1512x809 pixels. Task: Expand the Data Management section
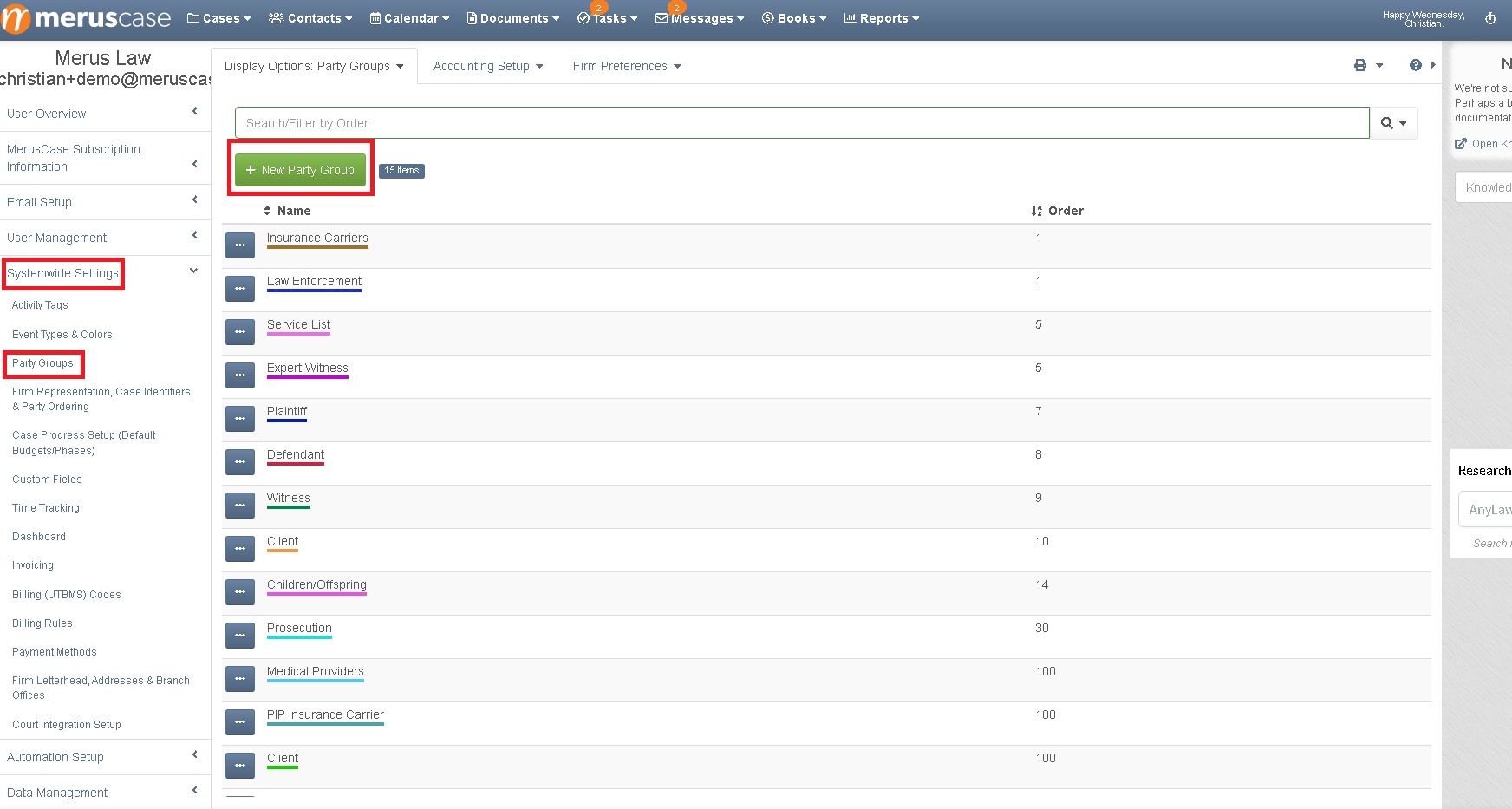[105, 793]
